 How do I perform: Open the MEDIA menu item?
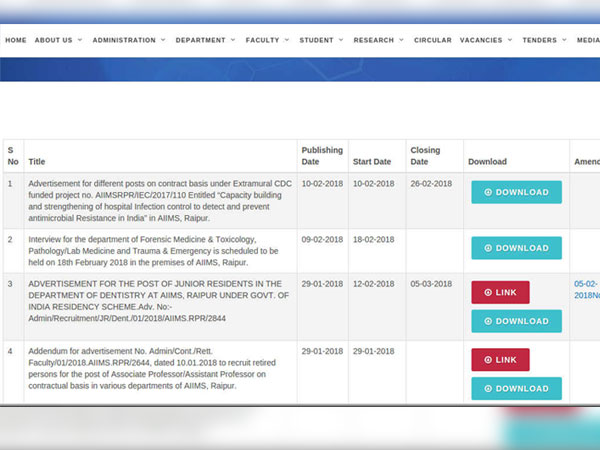[x=588, y=40]
